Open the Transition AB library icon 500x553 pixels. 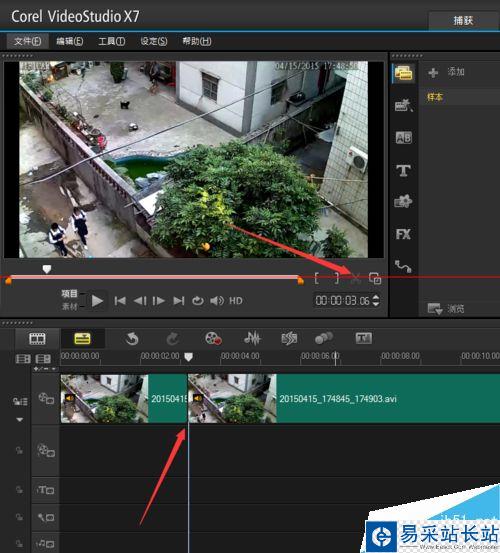[x=404, y=138]
